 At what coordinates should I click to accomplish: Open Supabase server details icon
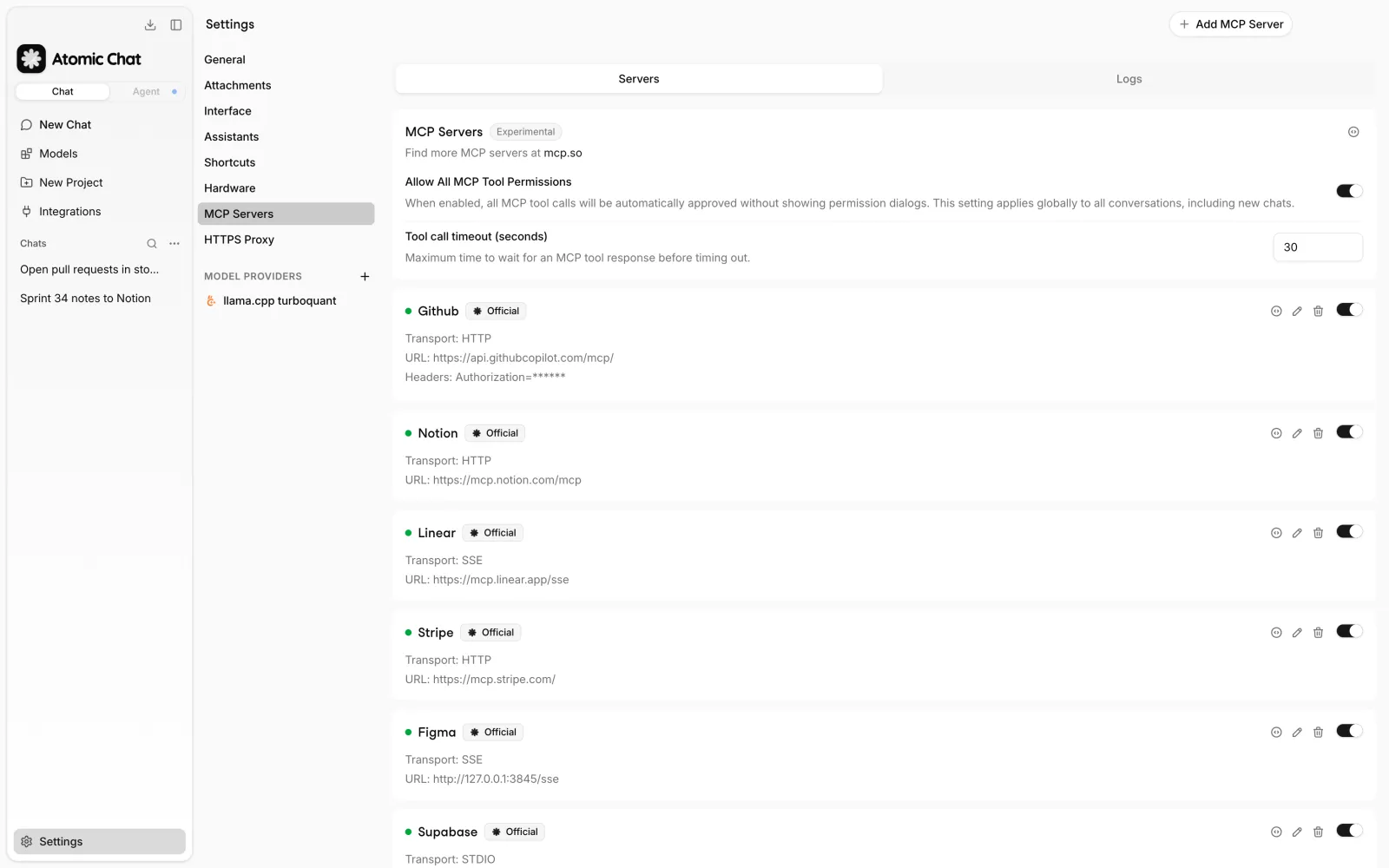[x=1276, y=832]
